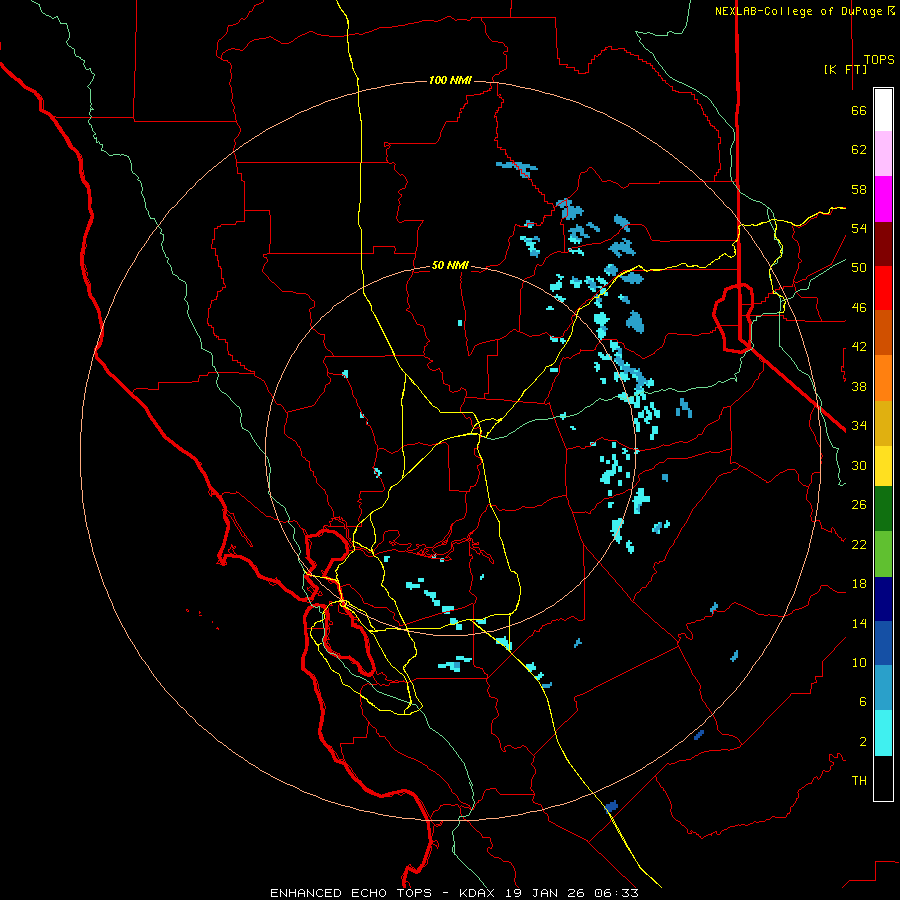This screenshot has height=900, width=900.
Task: Click the legend value 26
Action: (x=859, y=505)
